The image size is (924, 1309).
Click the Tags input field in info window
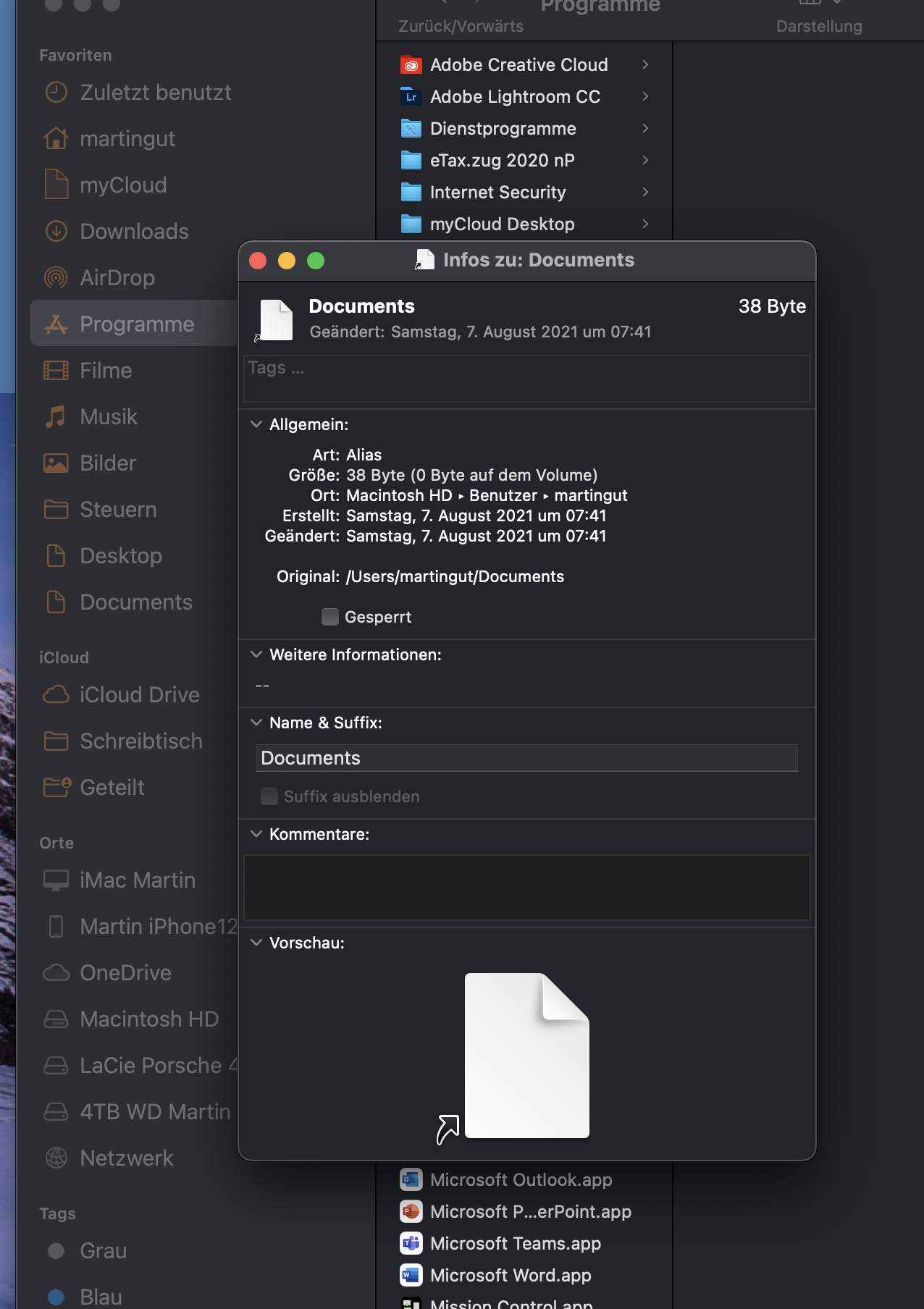(527, 378)
